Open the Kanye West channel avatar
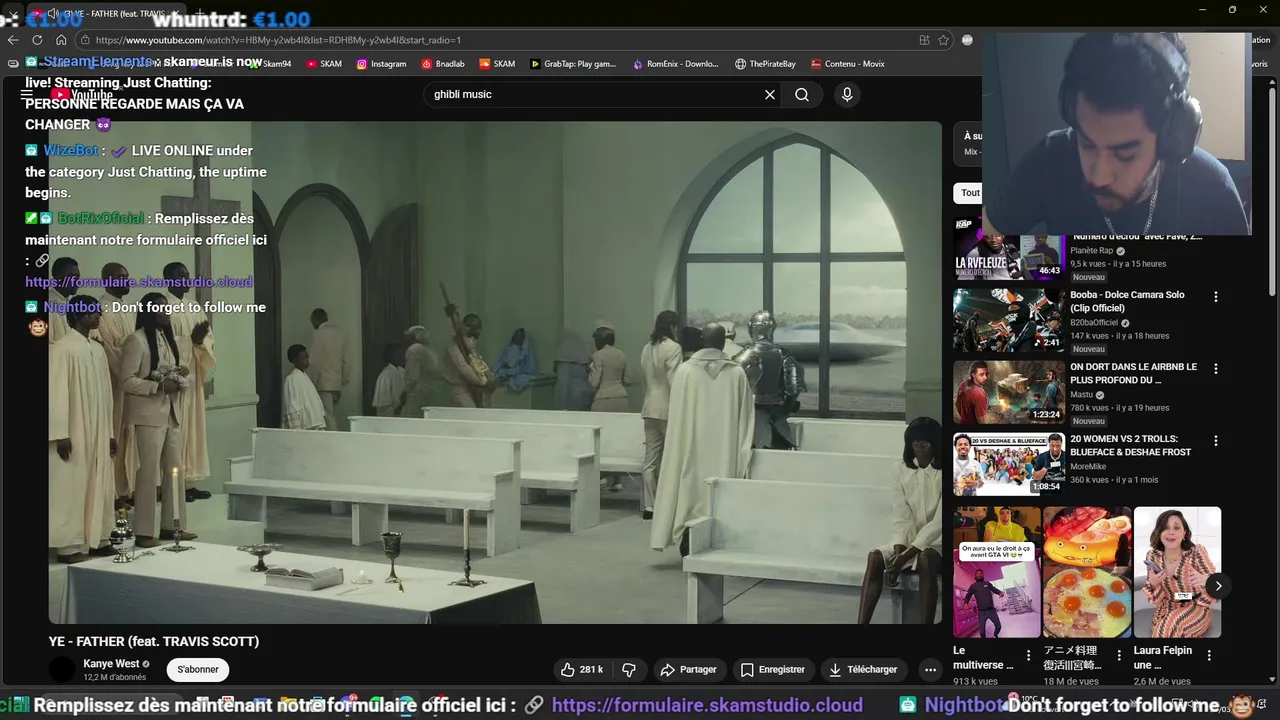Screen dimensions: 1280x720 (x=62, y=669)
